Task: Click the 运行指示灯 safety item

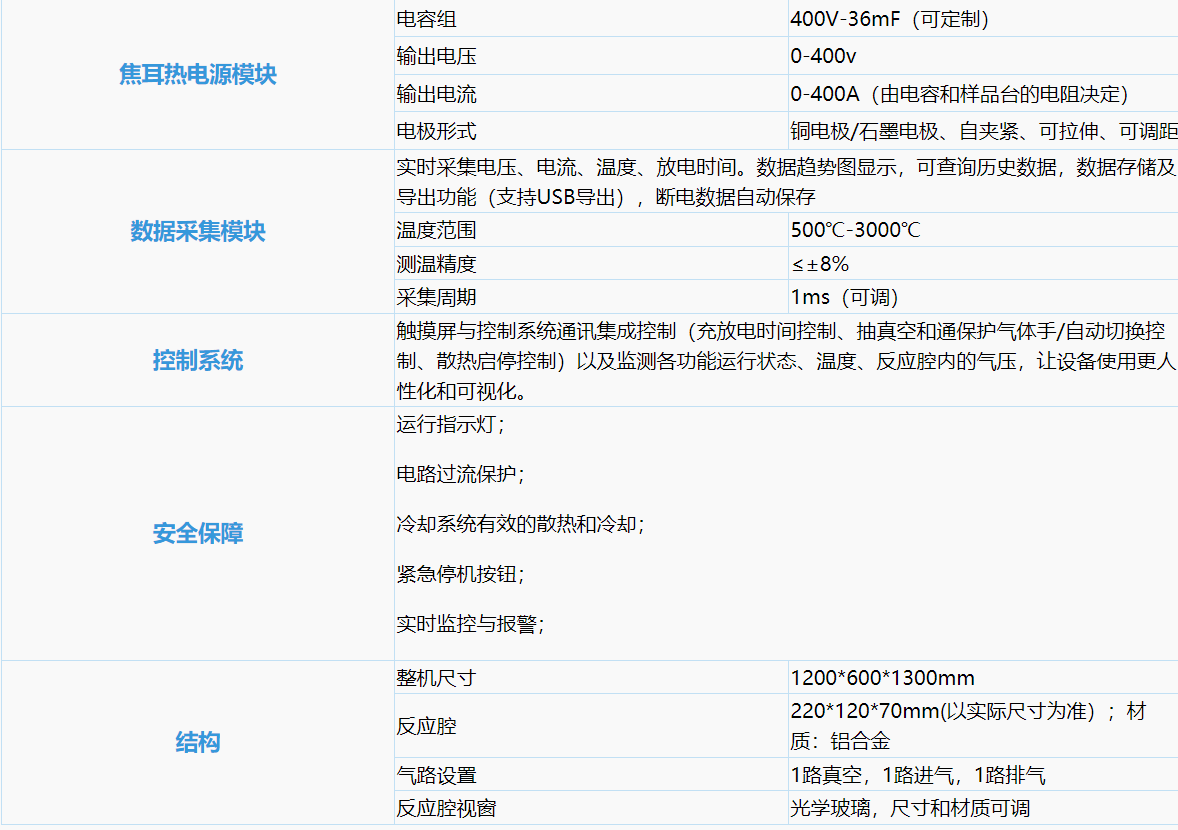Action: (x=451, y=425)
